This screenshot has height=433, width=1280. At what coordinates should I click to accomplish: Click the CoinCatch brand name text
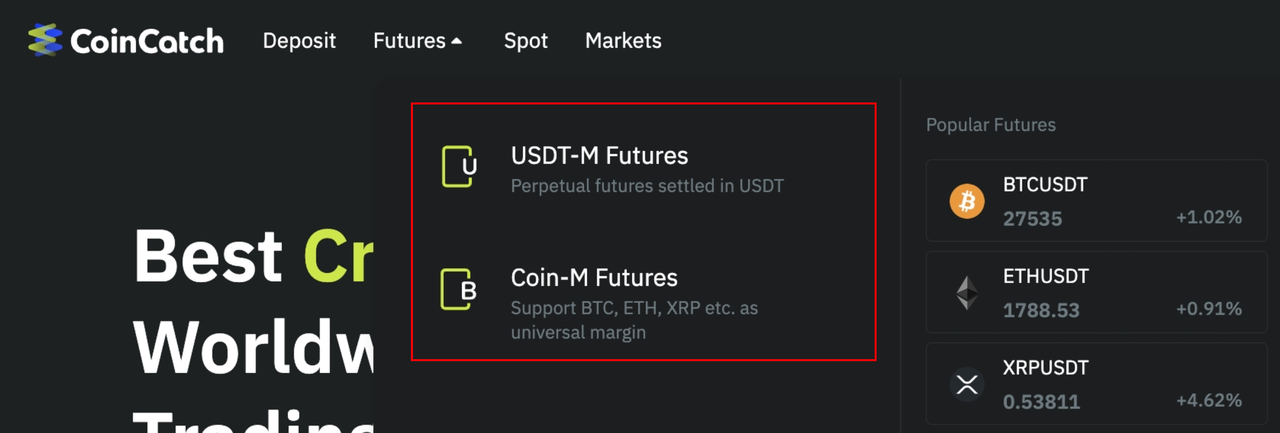click(147, 41)
